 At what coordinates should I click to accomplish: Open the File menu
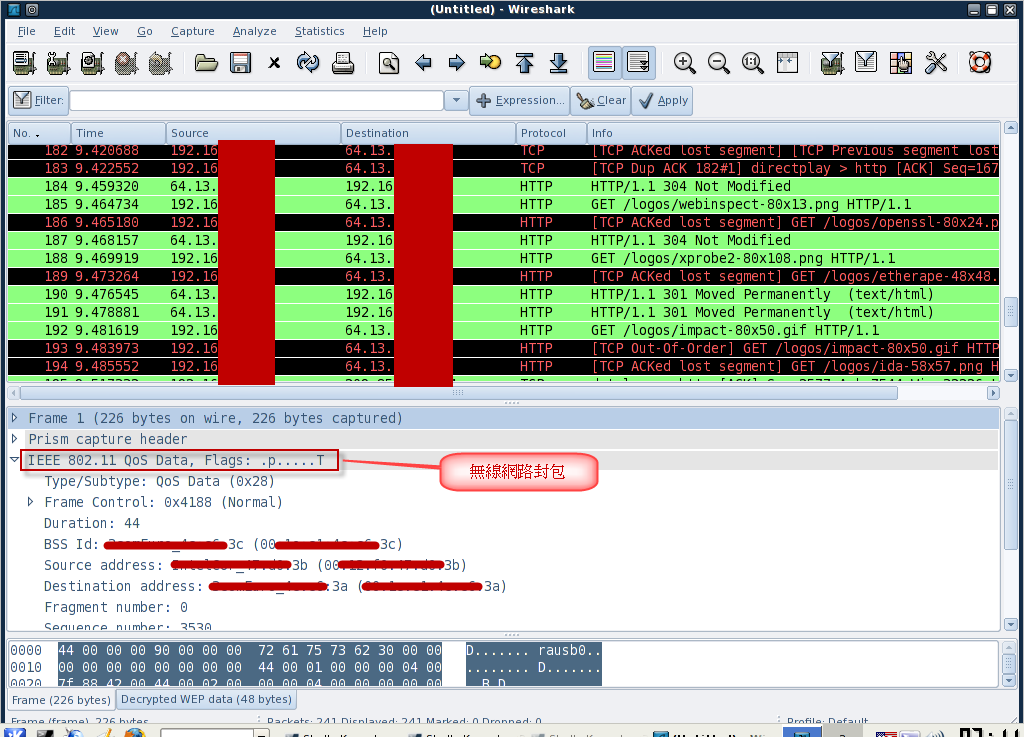(27, 31)
